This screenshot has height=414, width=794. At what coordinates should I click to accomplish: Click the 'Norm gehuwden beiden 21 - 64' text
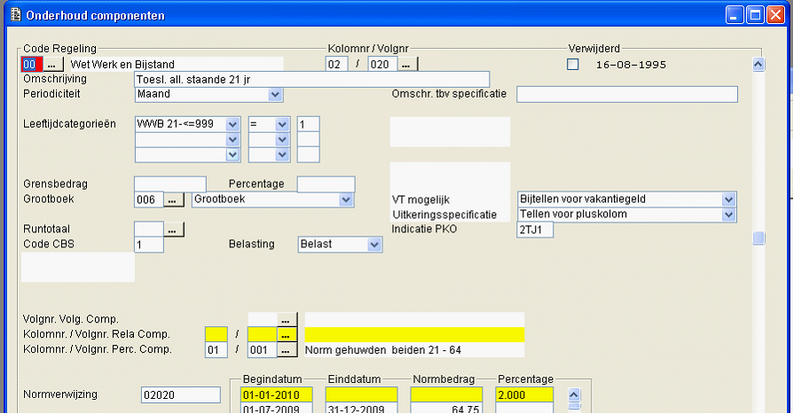click(383, 350)
